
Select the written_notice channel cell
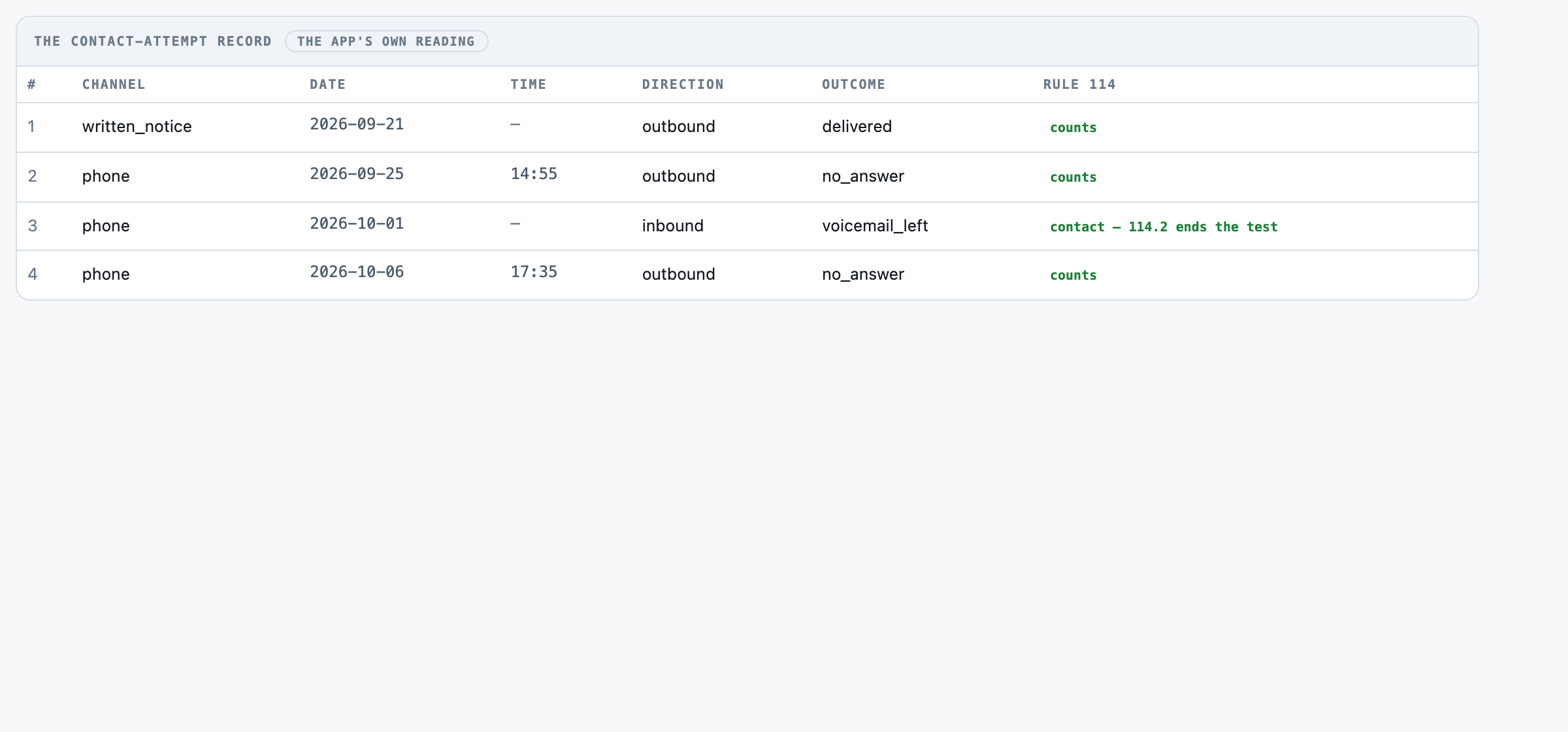pos(137,126)
